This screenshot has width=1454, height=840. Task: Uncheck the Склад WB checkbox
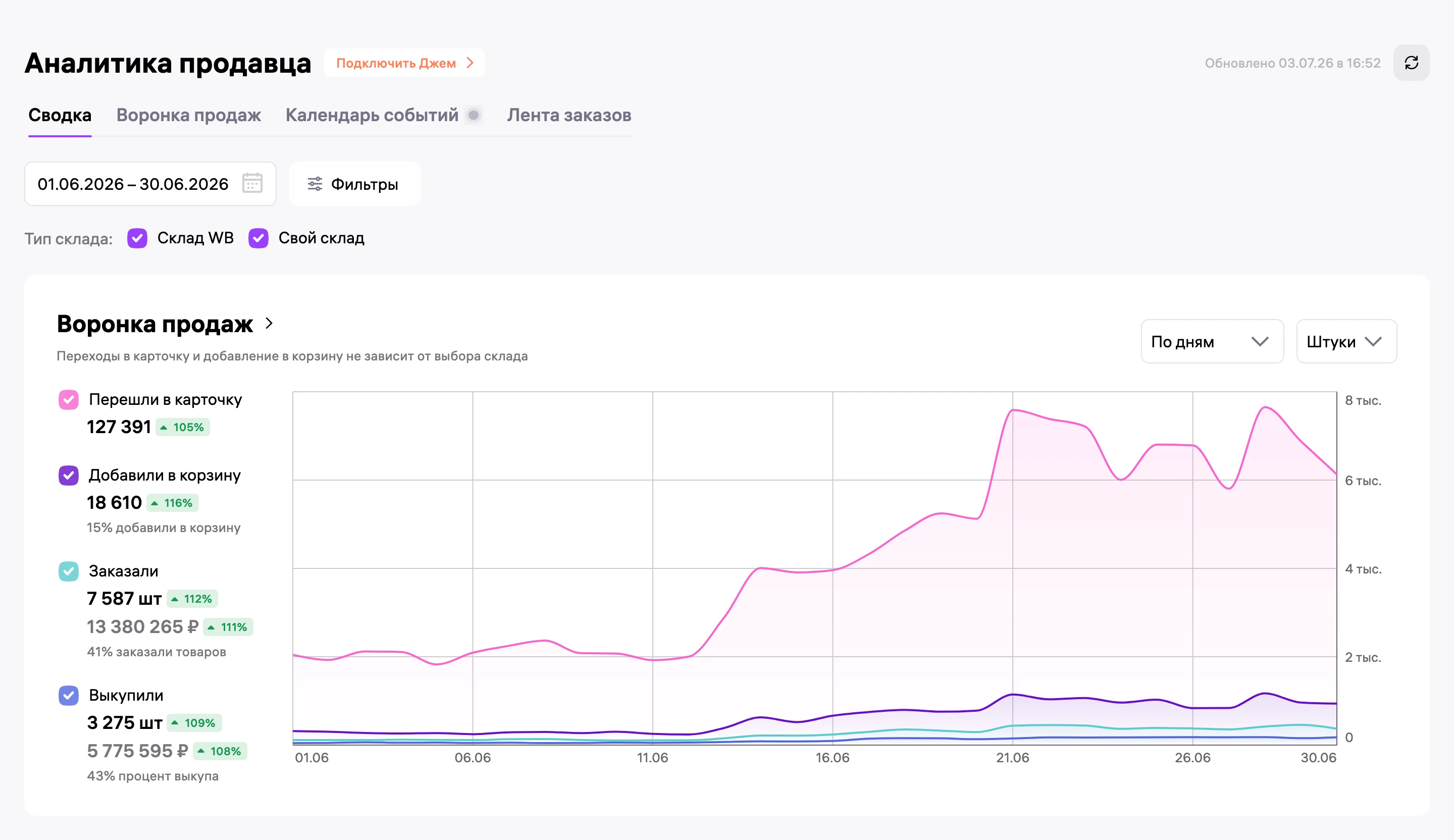[137, 238]
